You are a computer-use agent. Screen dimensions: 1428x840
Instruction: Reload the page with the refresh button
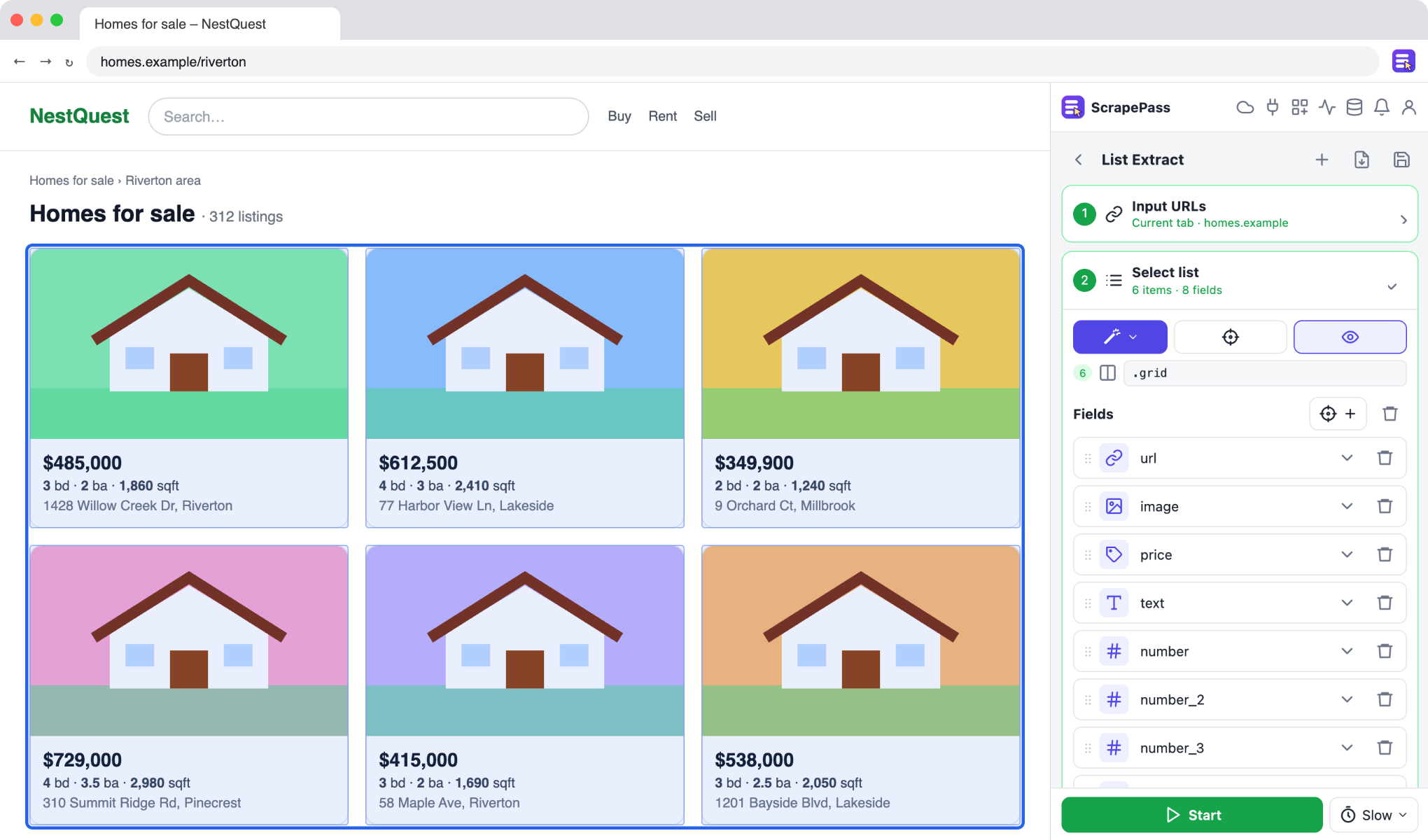click(69, 62)
